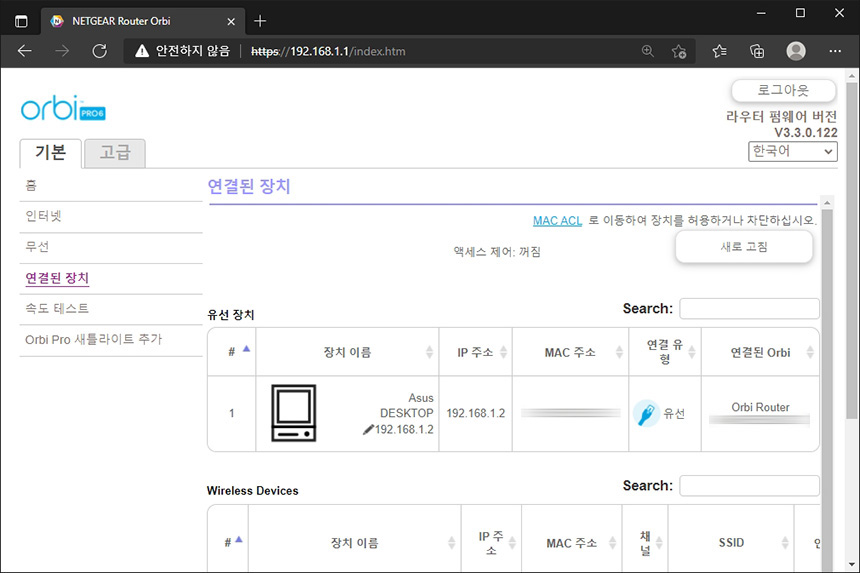Open the 한국어 language dropdown

point(793,151)
